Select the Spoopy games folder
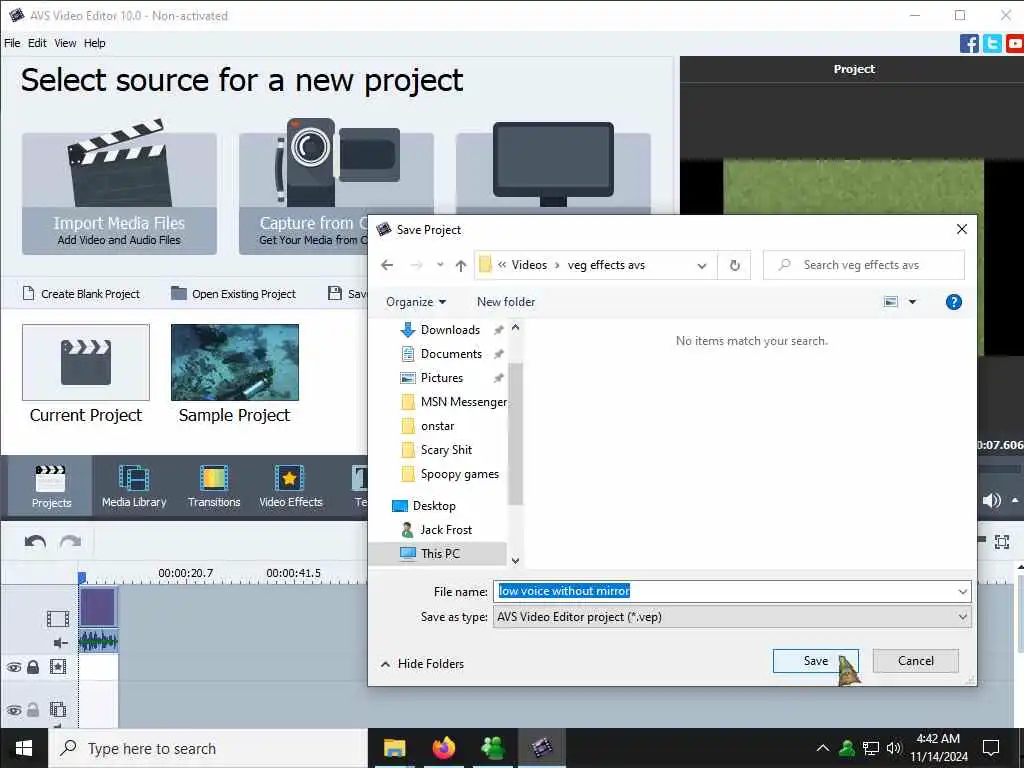The height and width of the screenshot is (768, 1024). pyautogui.click(x=460, y=474)
